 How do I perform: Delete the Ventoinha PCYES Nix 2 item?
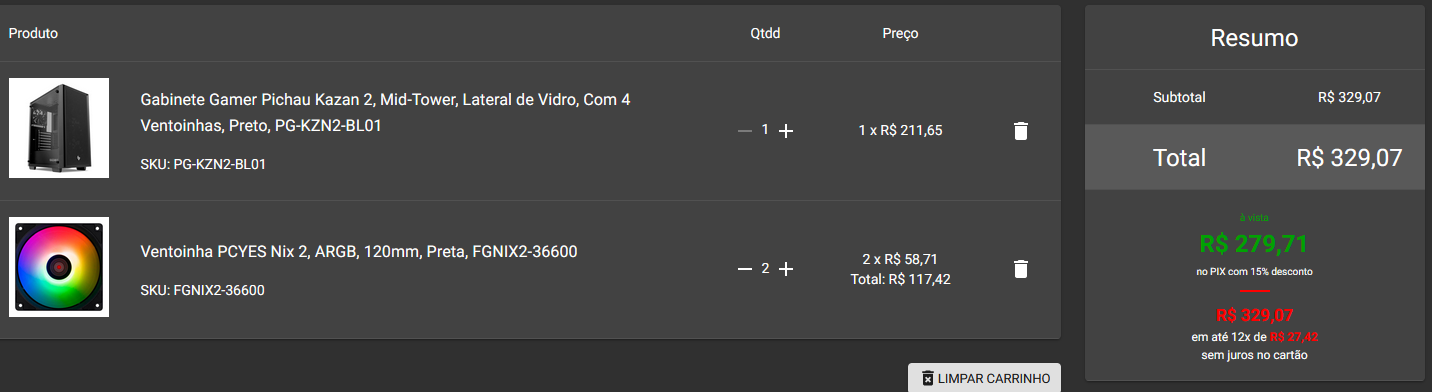pos(1020,269)
